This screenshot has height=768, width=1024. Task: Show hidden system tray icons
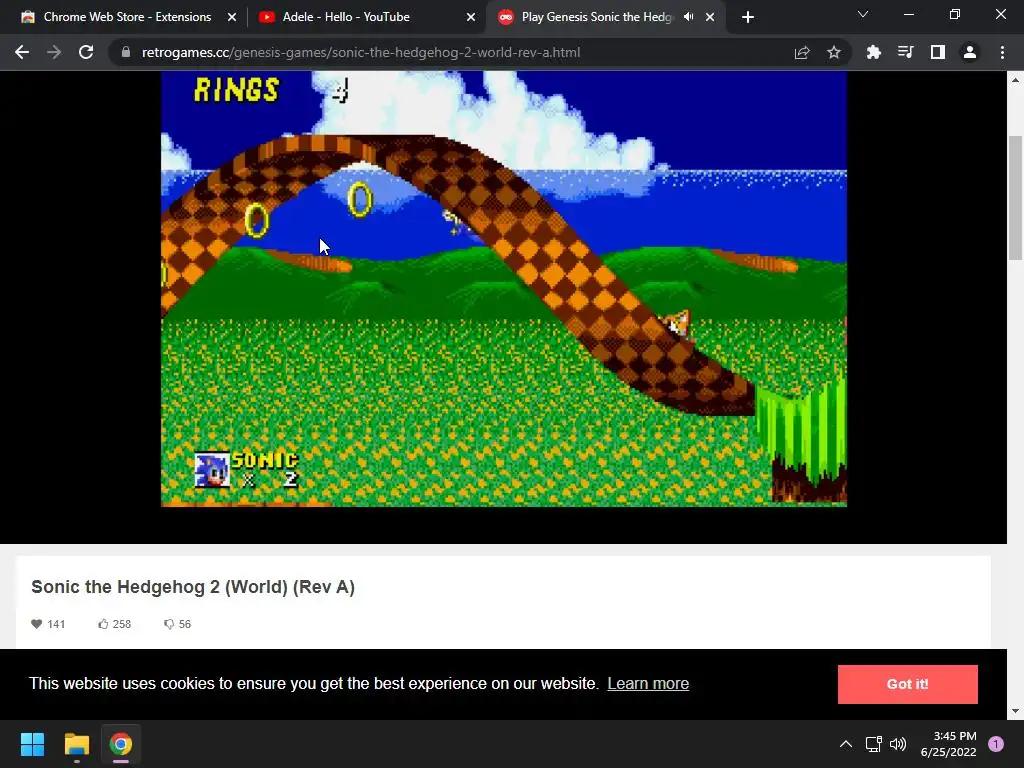click(x=846, y=744)
